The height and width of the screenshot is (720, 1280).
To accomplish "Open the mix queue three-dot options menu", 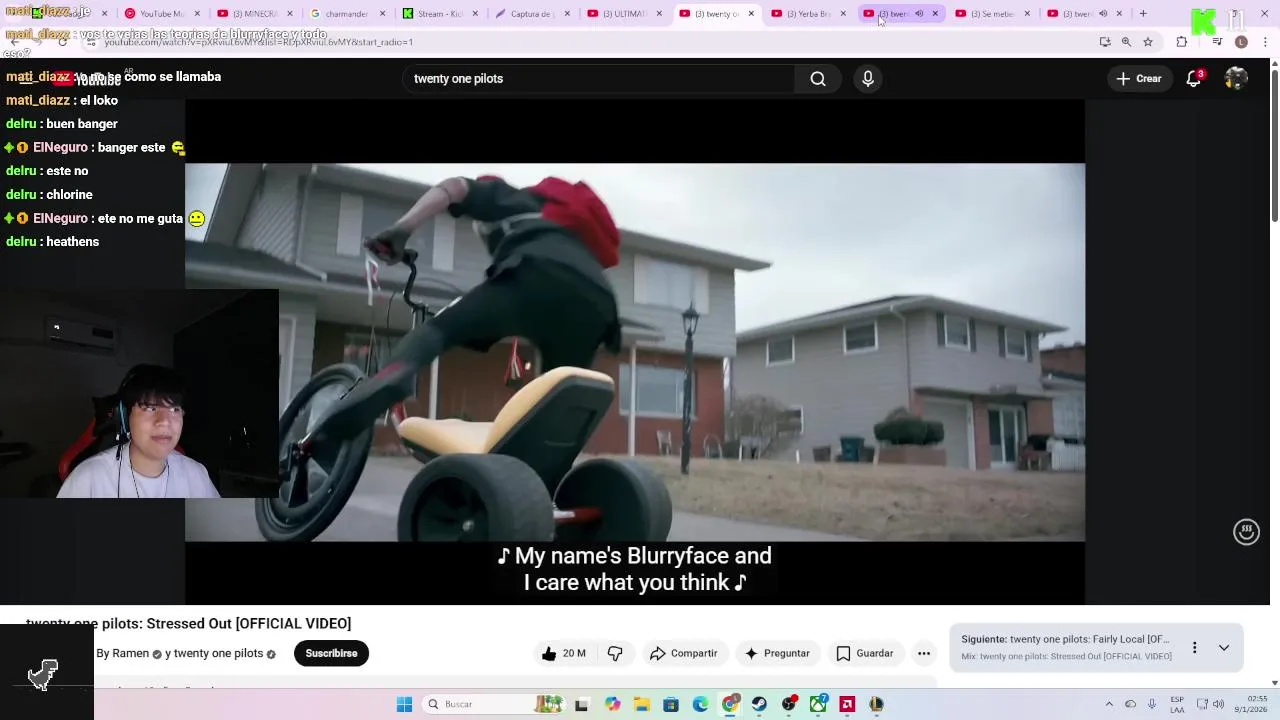I will click(x=1194, y=648).
